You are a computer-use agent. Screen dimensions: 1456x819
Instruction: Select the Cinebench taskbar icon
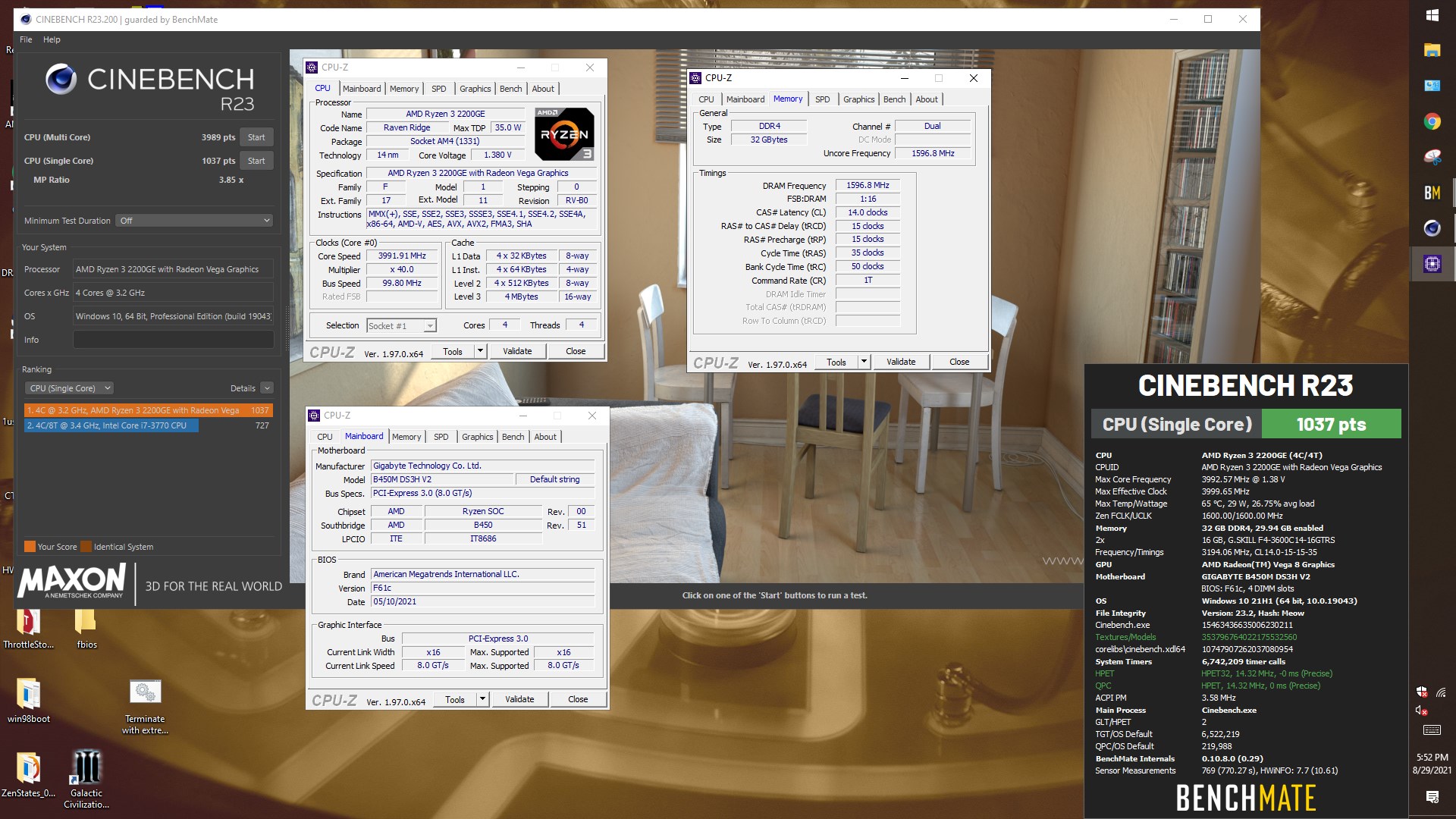click(x=1432, y=228)
